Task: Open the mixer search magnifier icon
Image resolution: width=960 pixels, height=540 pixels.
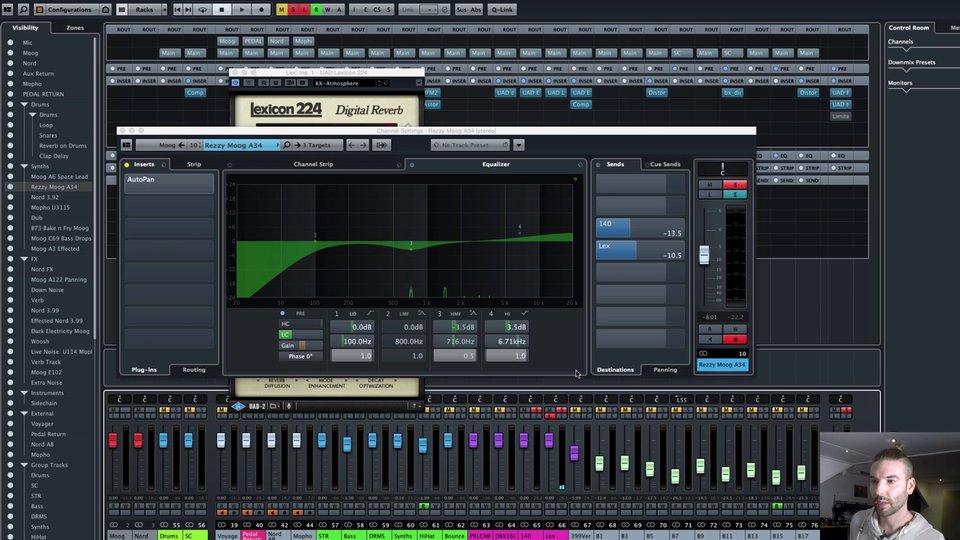Action: tap(23, 9)
